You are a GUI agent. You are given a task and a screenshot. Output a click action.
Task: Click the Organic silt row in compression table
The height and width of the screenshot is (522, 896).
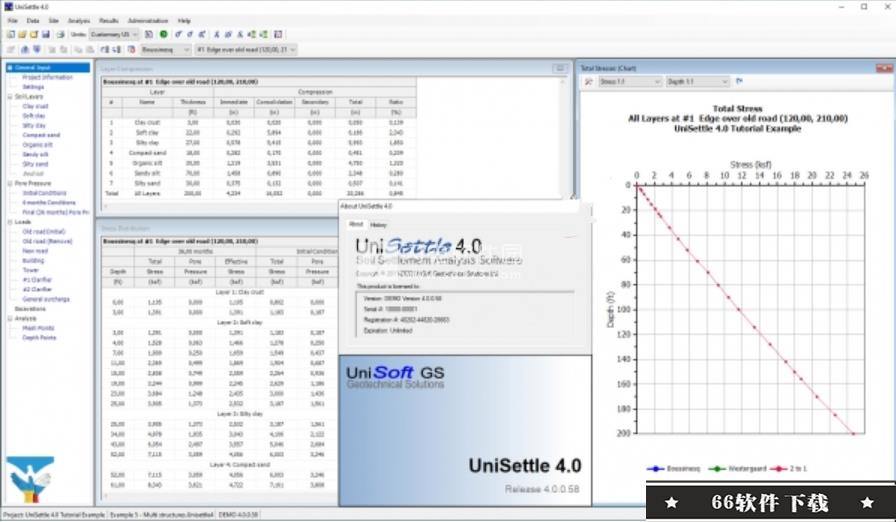click(x=259, y=163)
